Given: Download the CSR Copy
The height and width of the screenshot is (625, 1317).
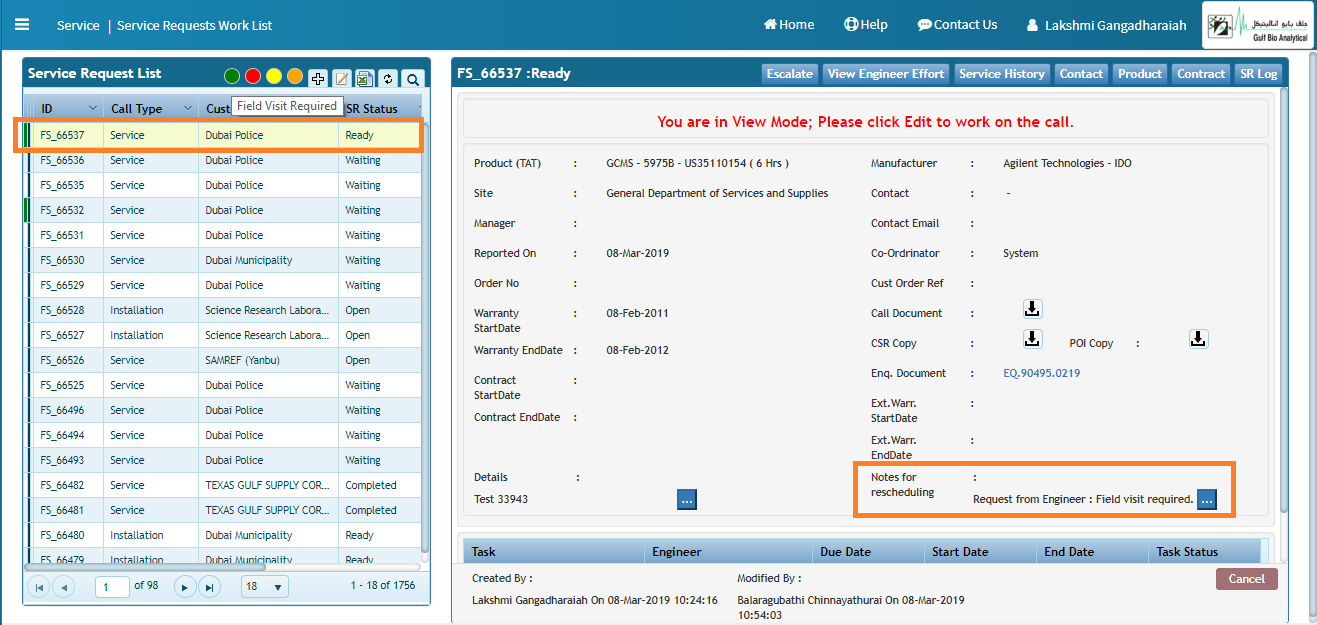Looking at the screenshot, I should [x=1032, y=339].
